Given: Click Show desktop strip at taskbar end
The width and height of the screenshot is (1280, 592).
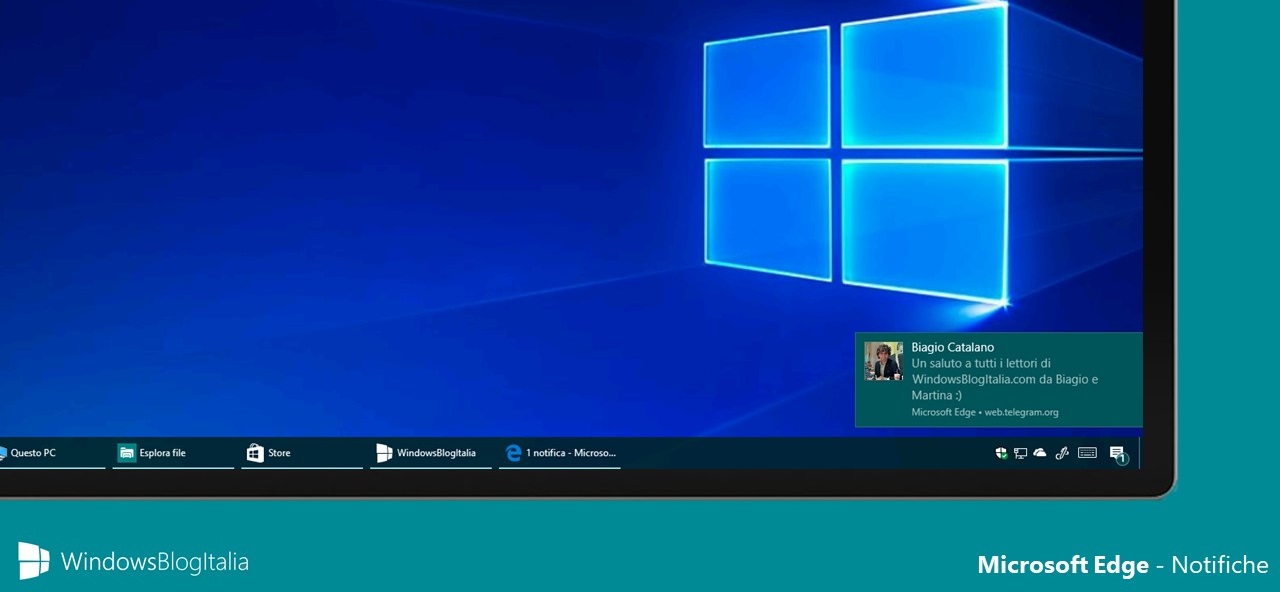Looking at the screenshot, I should tap(1139, 453).
